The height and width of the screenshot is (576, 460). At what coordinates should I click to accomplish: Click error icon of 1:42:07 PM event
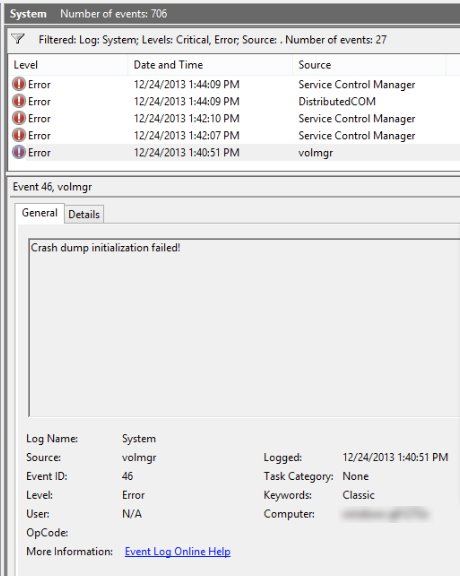19,135
